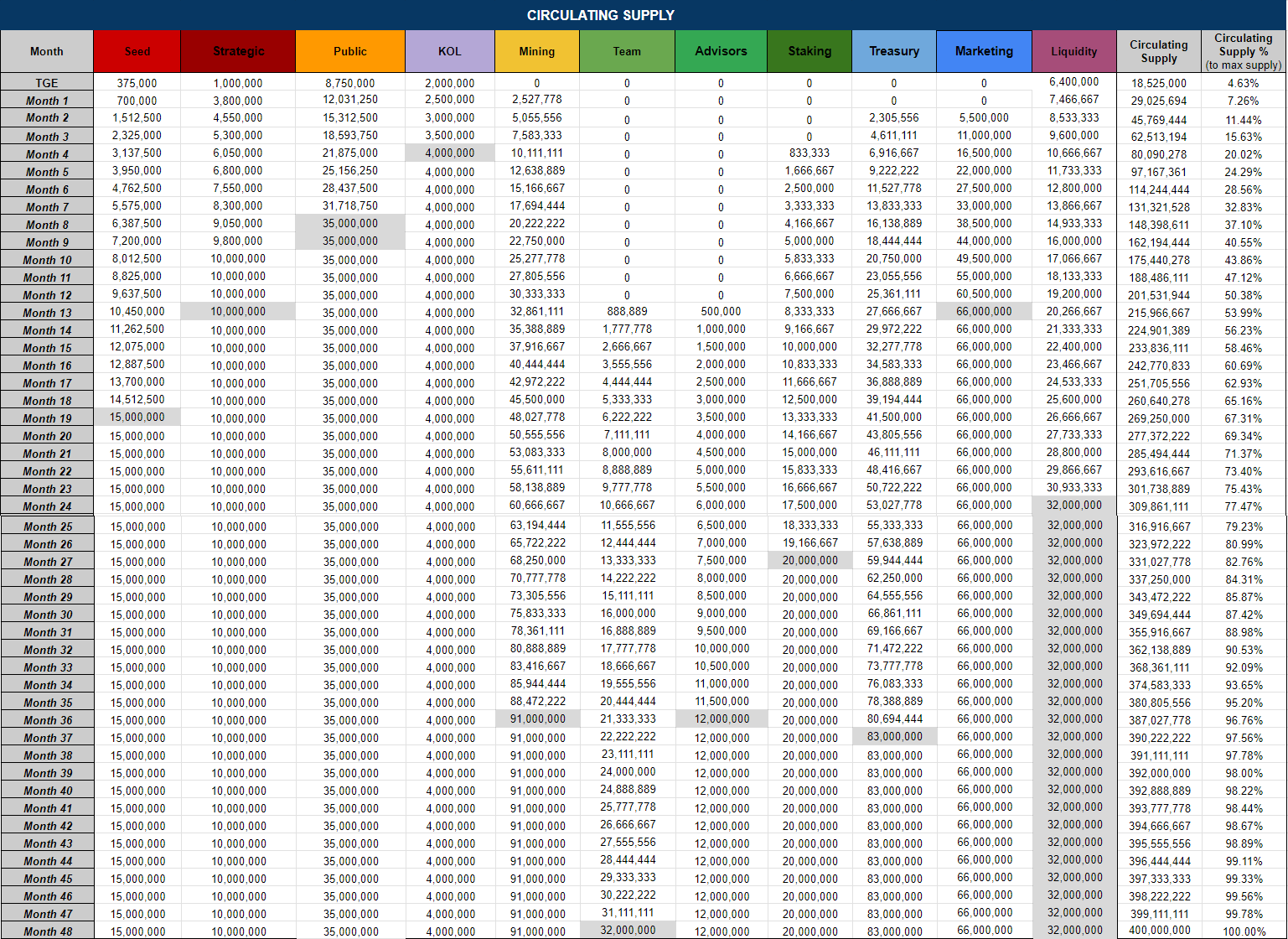Viewport: 1288px width, 939px height.
Task: Select the Strategic column header
Action: 238,51
